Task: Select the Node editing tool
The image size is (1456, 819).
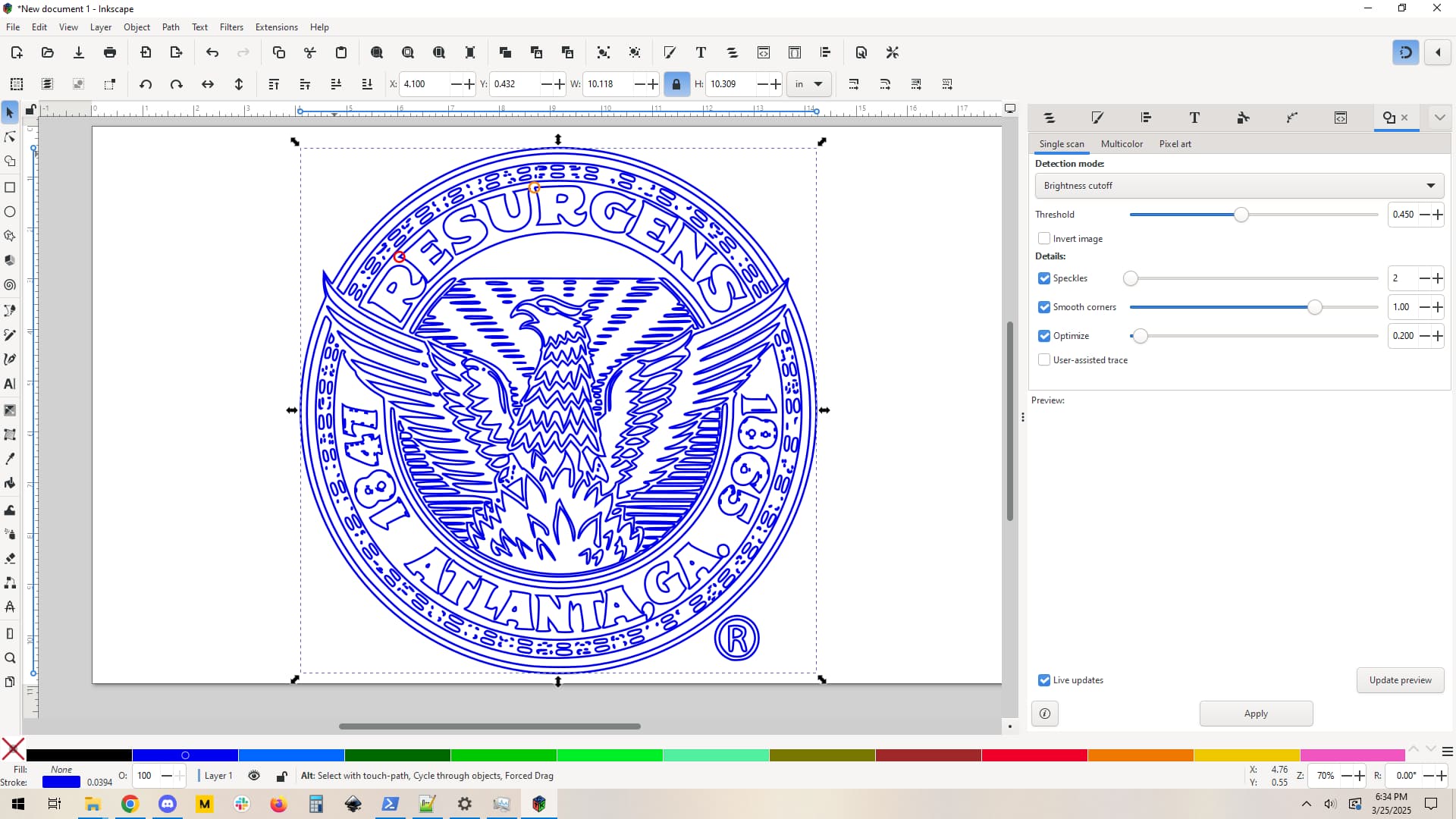Action: 10,137
